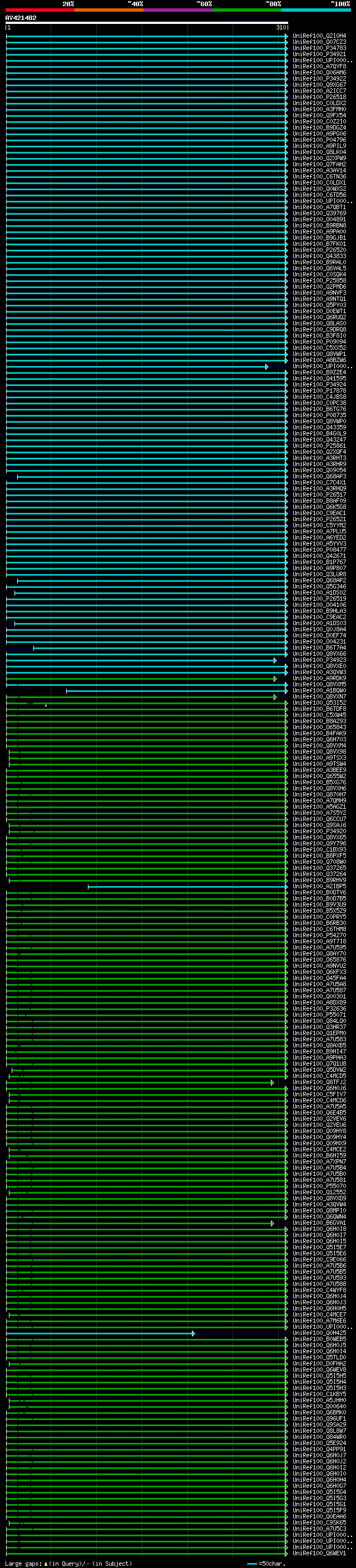Select the query label AV421482
356x1568 pixels.
click(x=21, y=18)
